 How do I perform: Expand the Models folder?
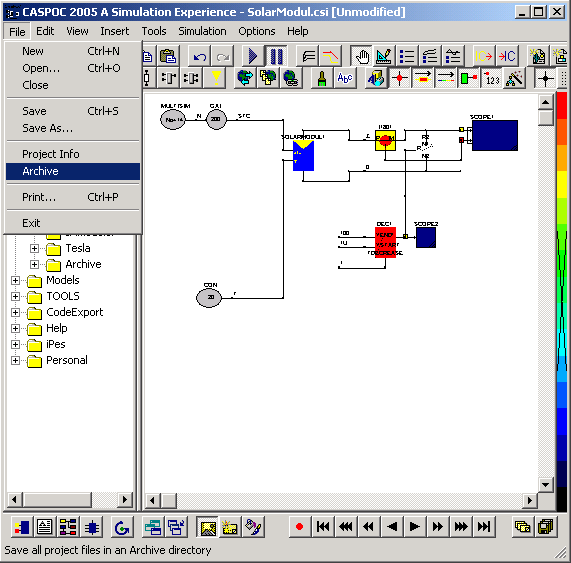pyautogui.click(x=15, y=280)
